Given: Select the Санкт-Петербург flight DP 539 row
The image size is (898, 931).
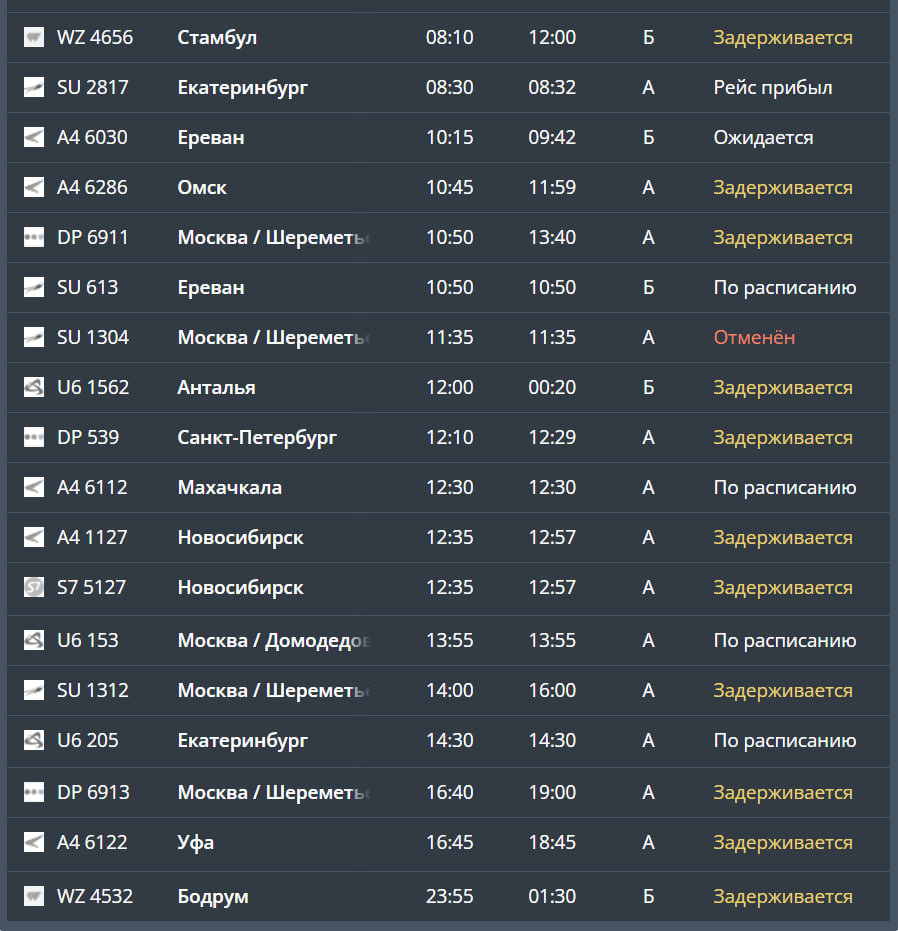Looking at the screenshot, I should pos(448,437).
